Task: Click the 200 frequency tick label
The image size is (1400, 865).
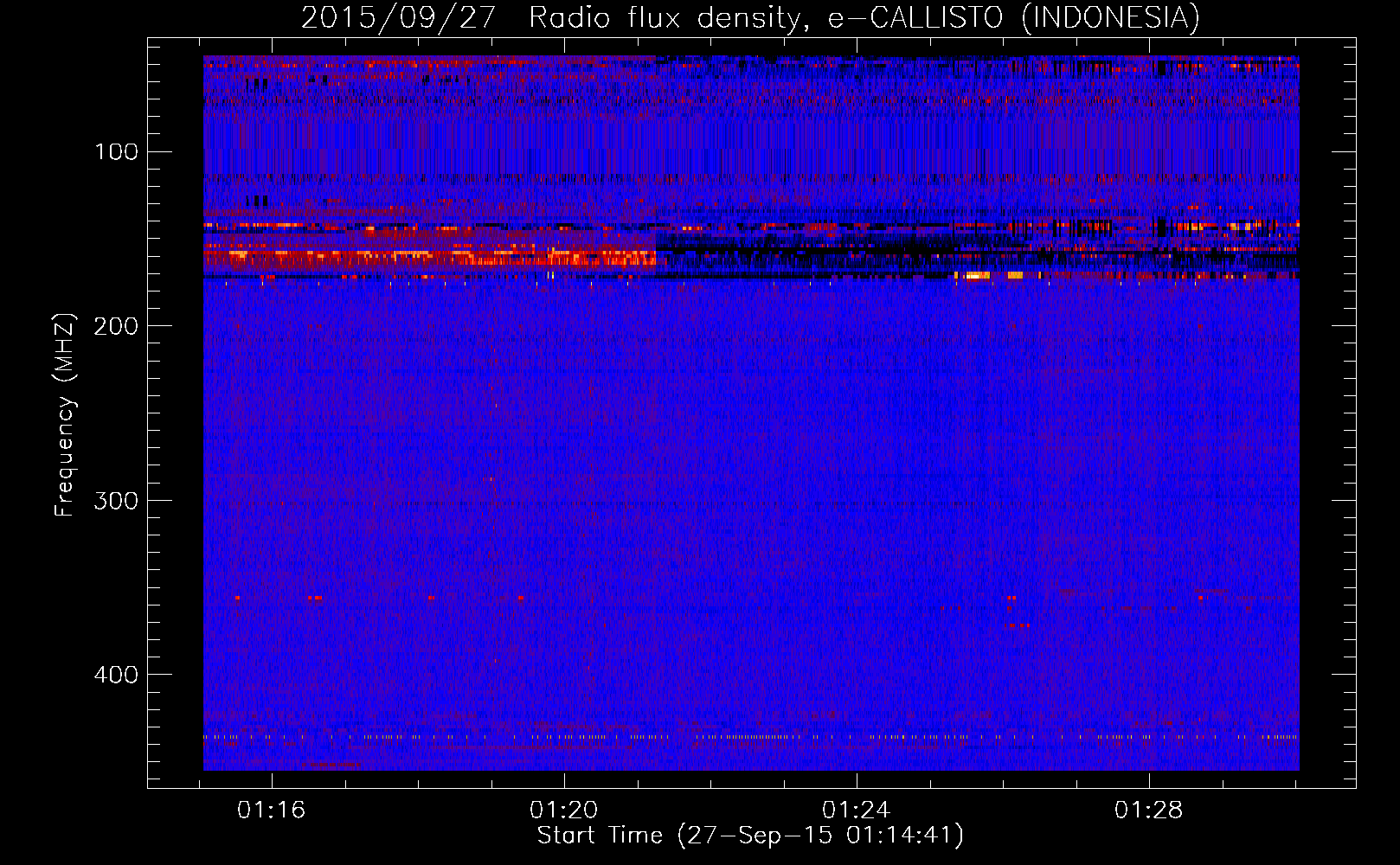Action: (116, 326)
